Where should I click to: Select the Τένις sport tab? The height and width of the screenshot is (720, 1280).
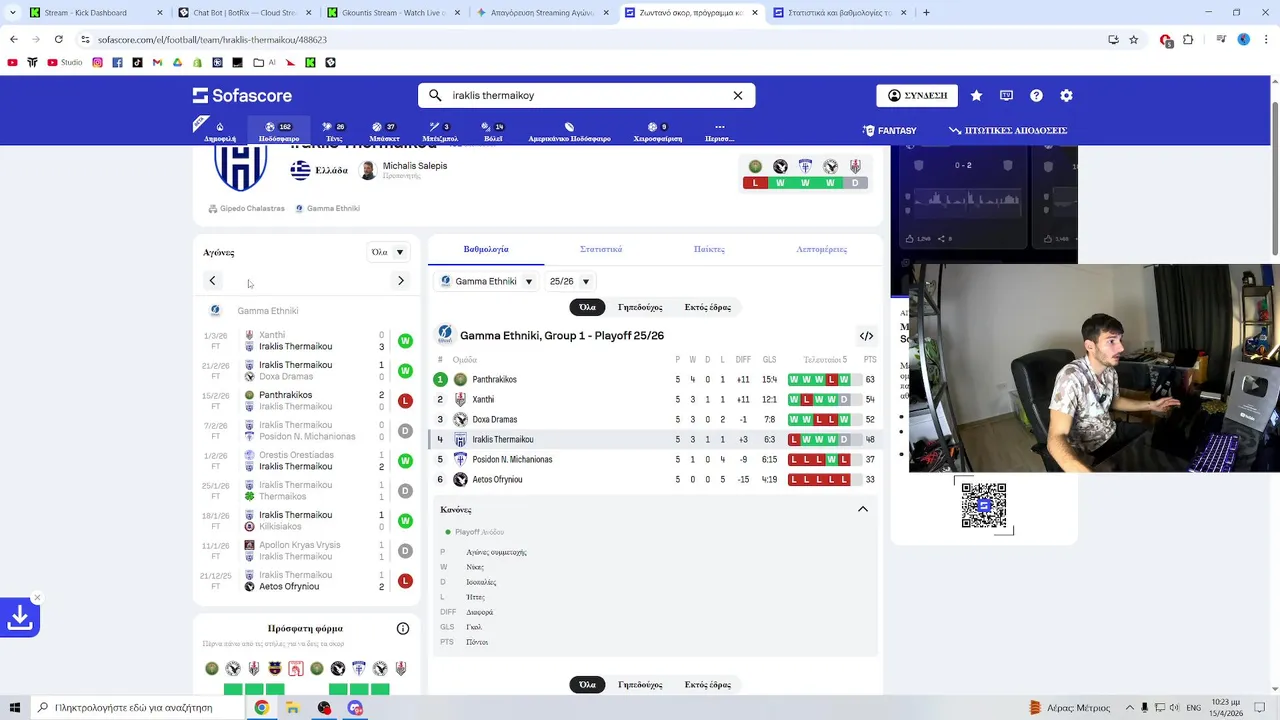click(x=334, y=132)
